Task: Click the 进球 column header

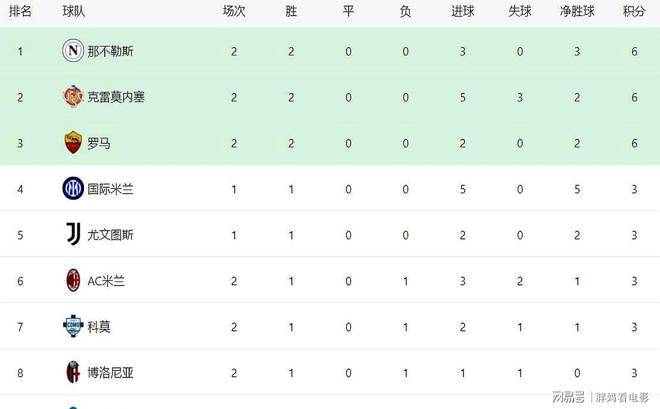Action: pos(462,11)
